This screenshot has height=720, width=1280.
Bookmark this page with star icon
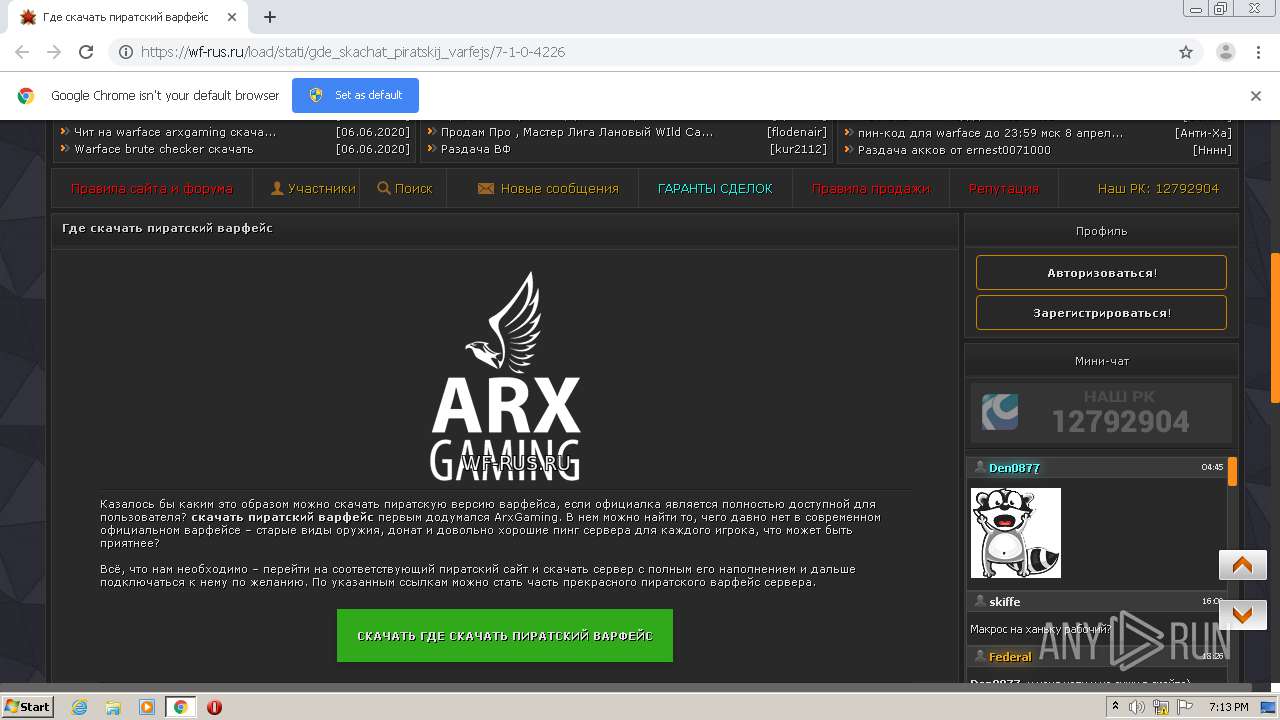(1186, 52)
